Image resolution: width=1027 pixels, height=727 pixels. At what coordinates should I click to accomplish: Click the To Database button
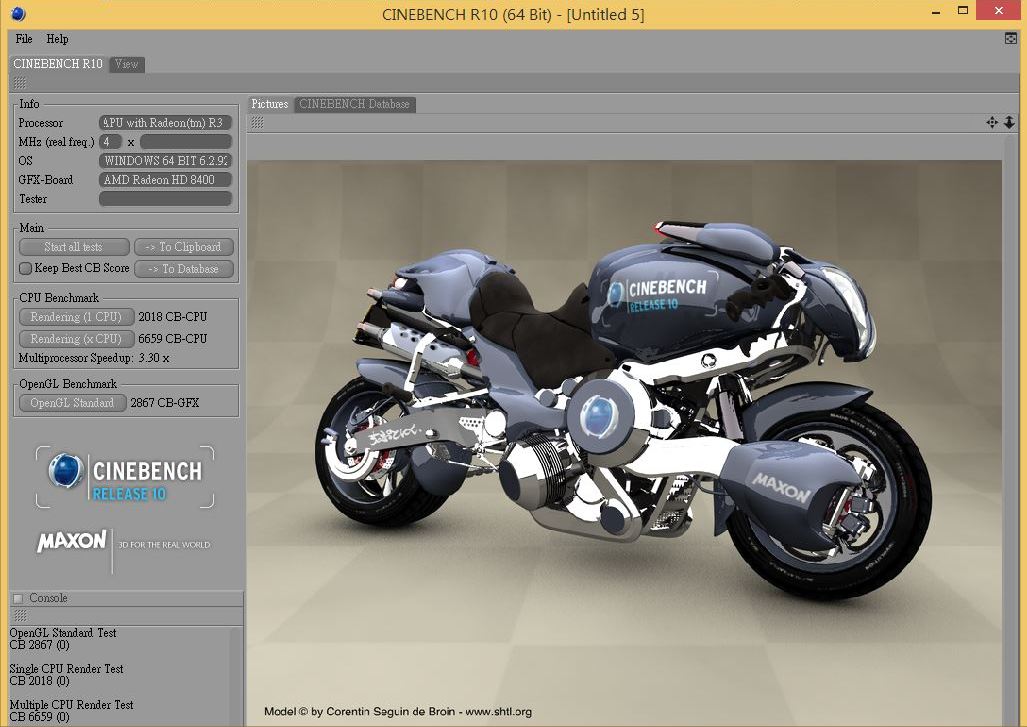(184, 269)
